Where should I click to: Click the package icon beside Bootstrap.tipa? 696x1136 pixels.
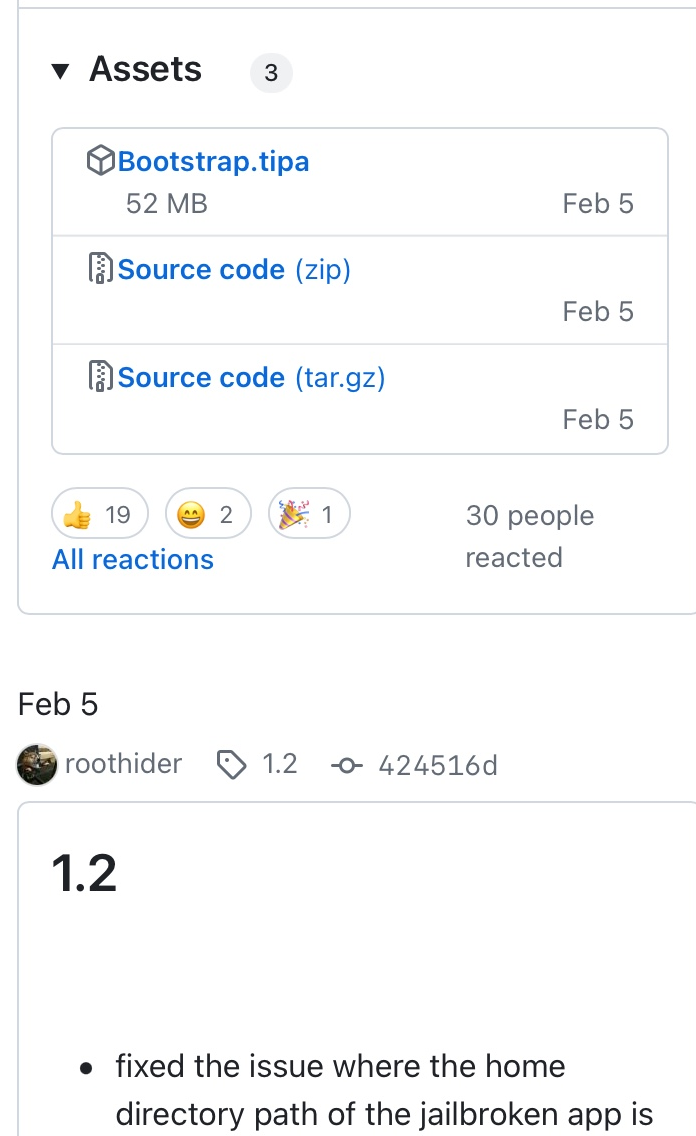pyautogui.click(x=101, y=160)
